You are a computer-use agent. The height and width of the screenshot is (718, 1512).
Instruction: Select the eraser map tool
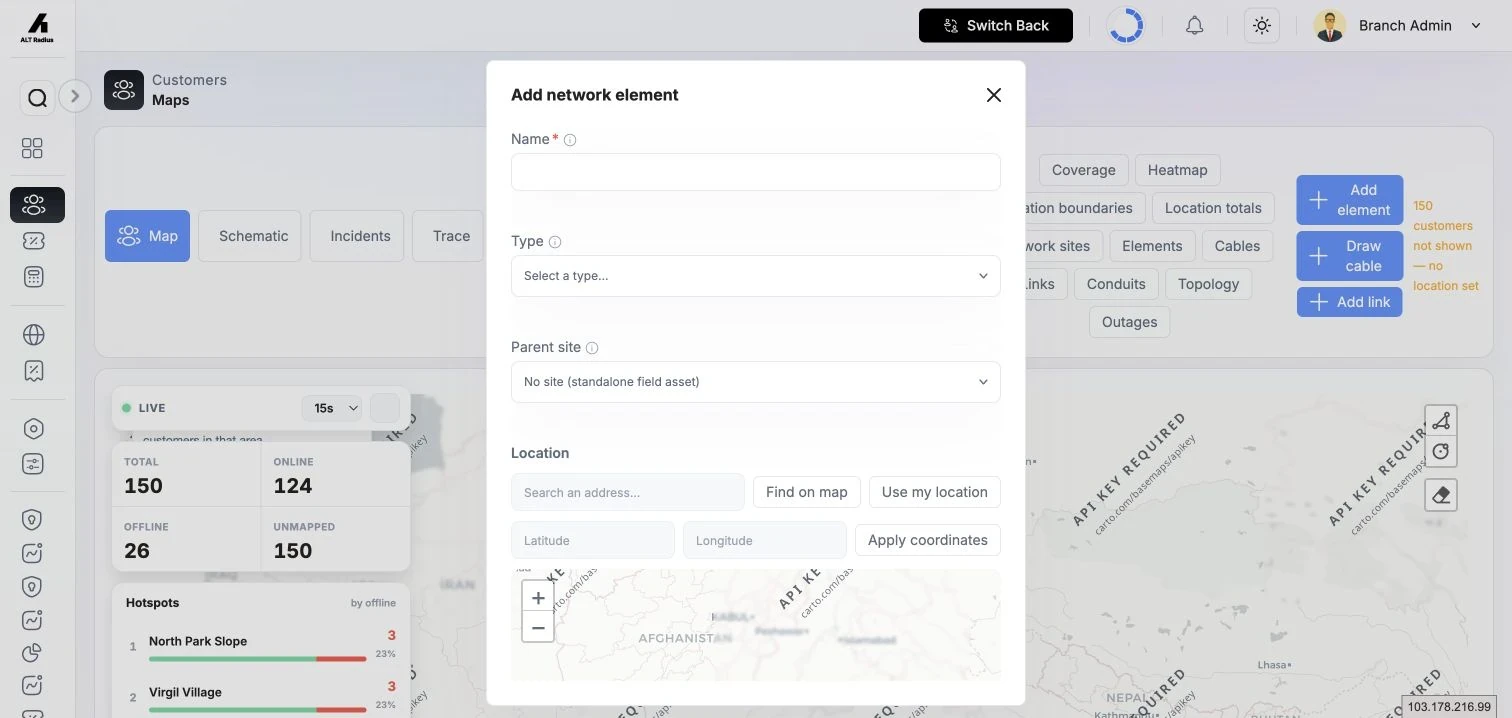1441,495
